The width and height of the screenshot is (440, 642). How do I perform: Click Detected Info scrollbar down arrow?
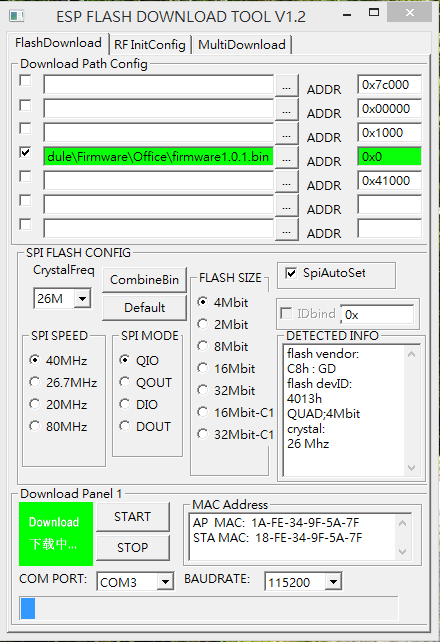click(412, 468)
